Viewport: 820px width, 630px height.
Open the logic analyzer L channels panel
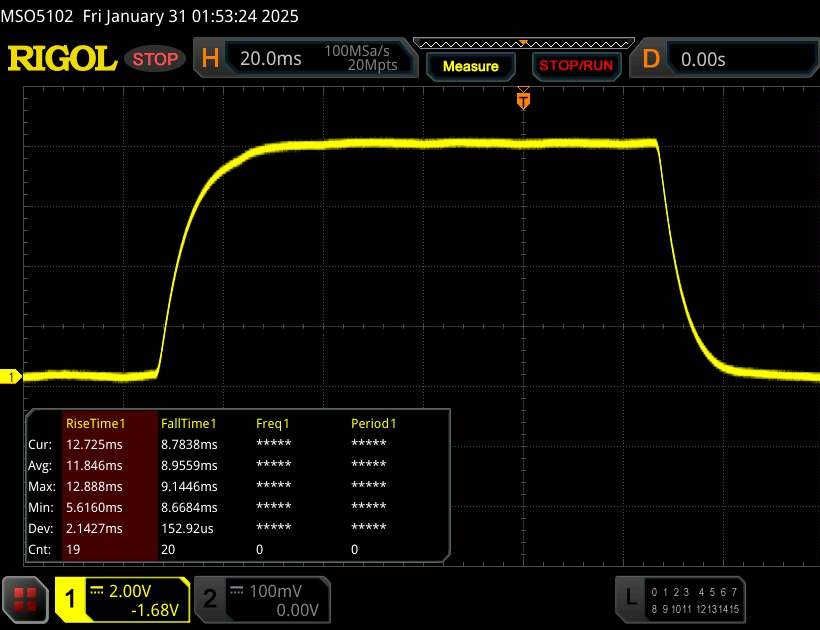(x=680, y=600)
